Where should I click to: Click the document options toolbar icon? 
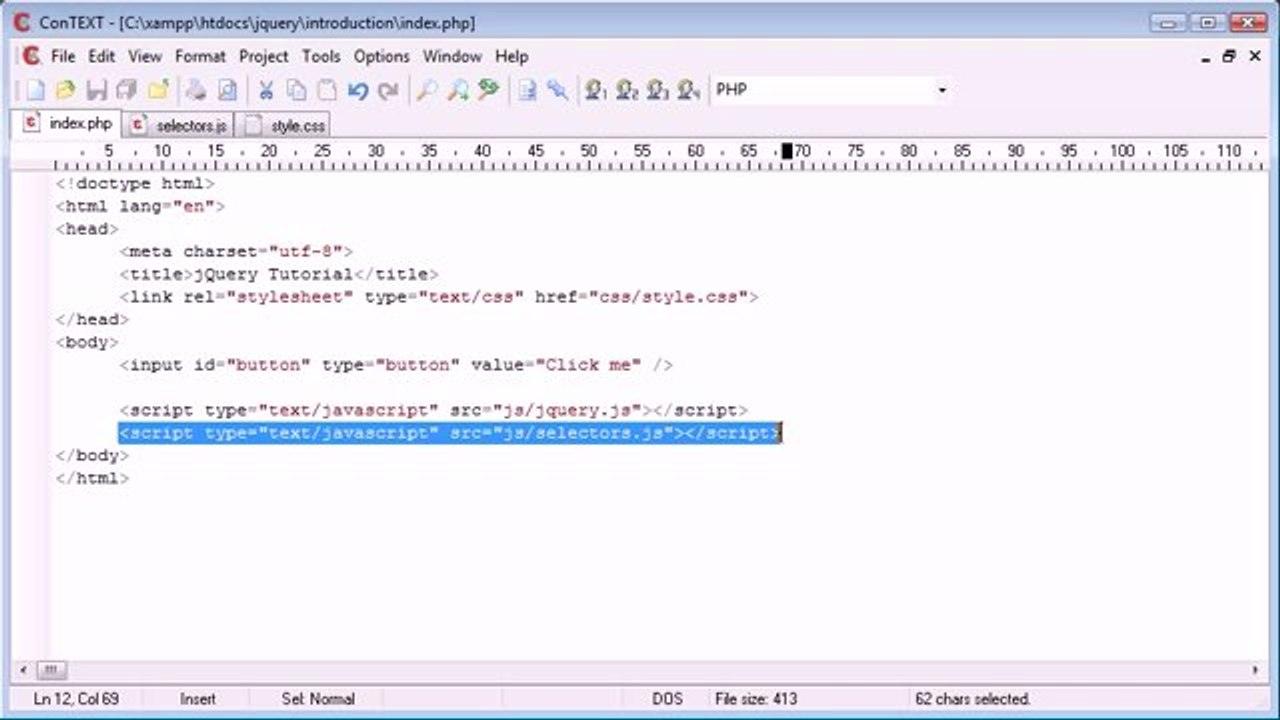[x=527, y=90]
